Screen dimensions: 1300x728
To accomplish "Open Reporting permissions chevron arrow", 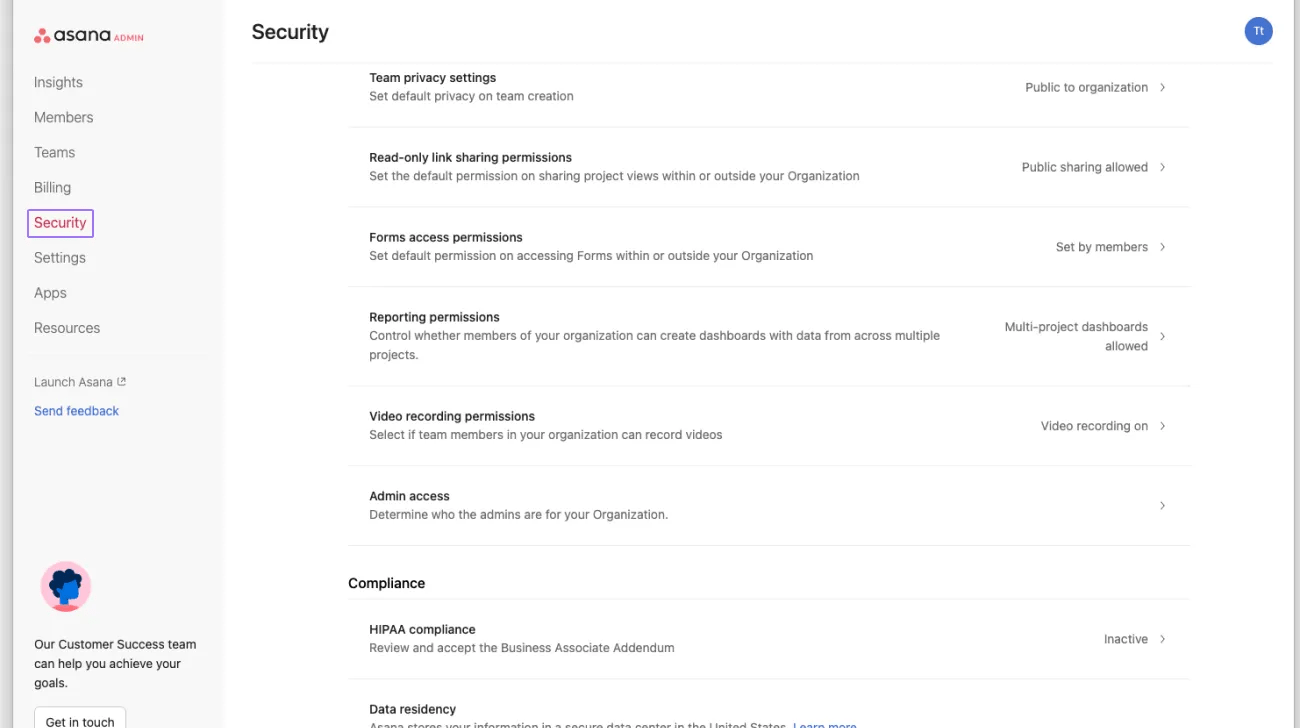I will click(1162, 337).
